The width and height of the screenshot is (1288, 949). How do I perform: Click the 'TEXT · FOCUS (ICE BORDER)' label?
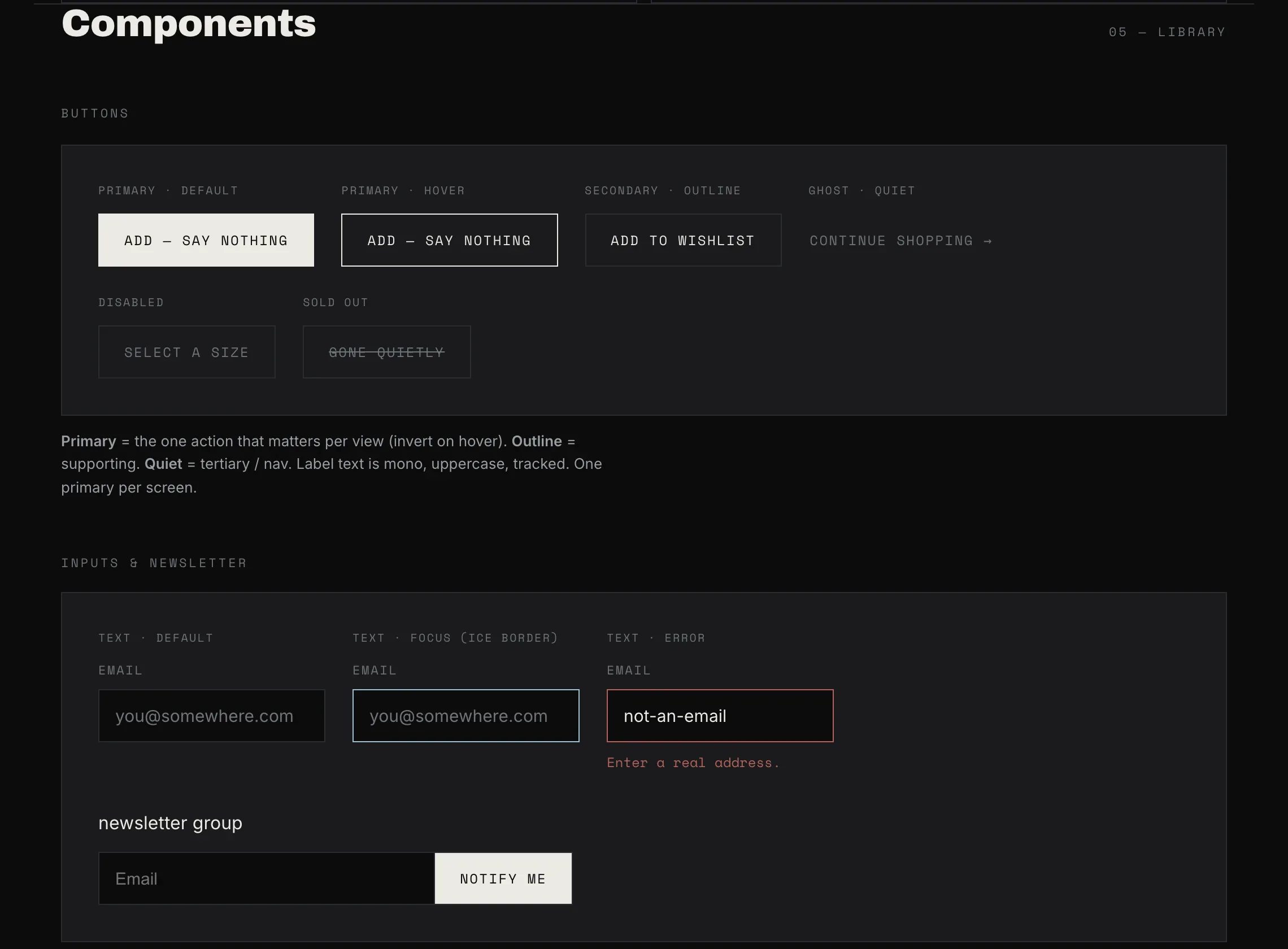(455, 638)
